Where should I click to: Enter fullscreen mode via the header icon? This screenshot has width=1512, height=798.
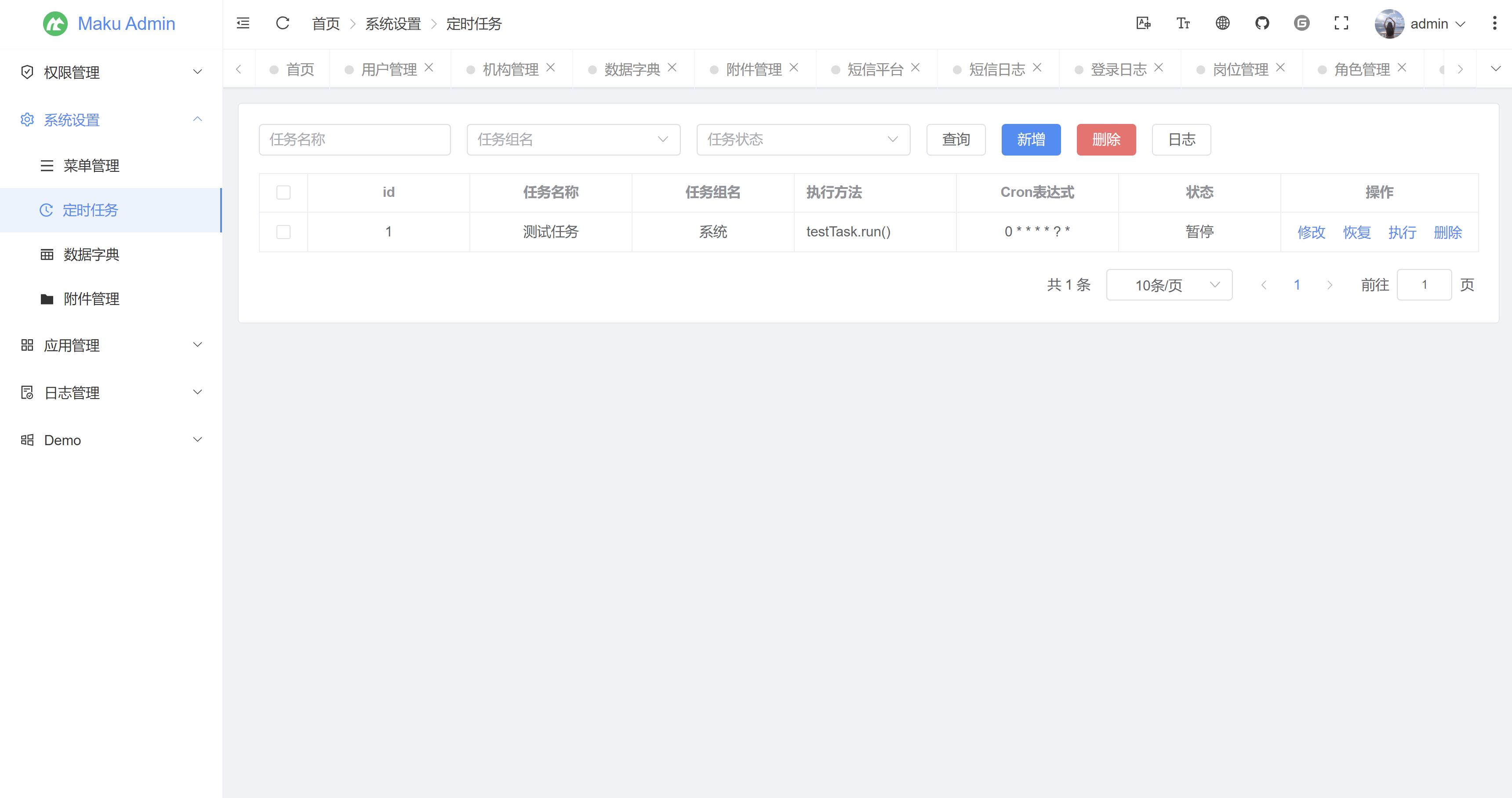tap(1341, 23)
